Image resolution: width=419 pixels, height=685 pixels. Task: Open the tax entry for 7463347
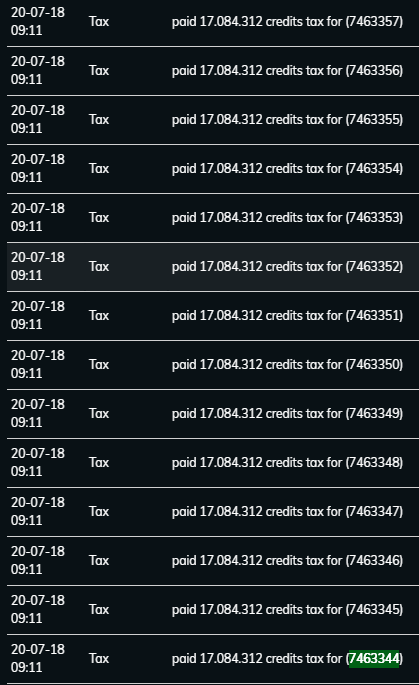213,511
